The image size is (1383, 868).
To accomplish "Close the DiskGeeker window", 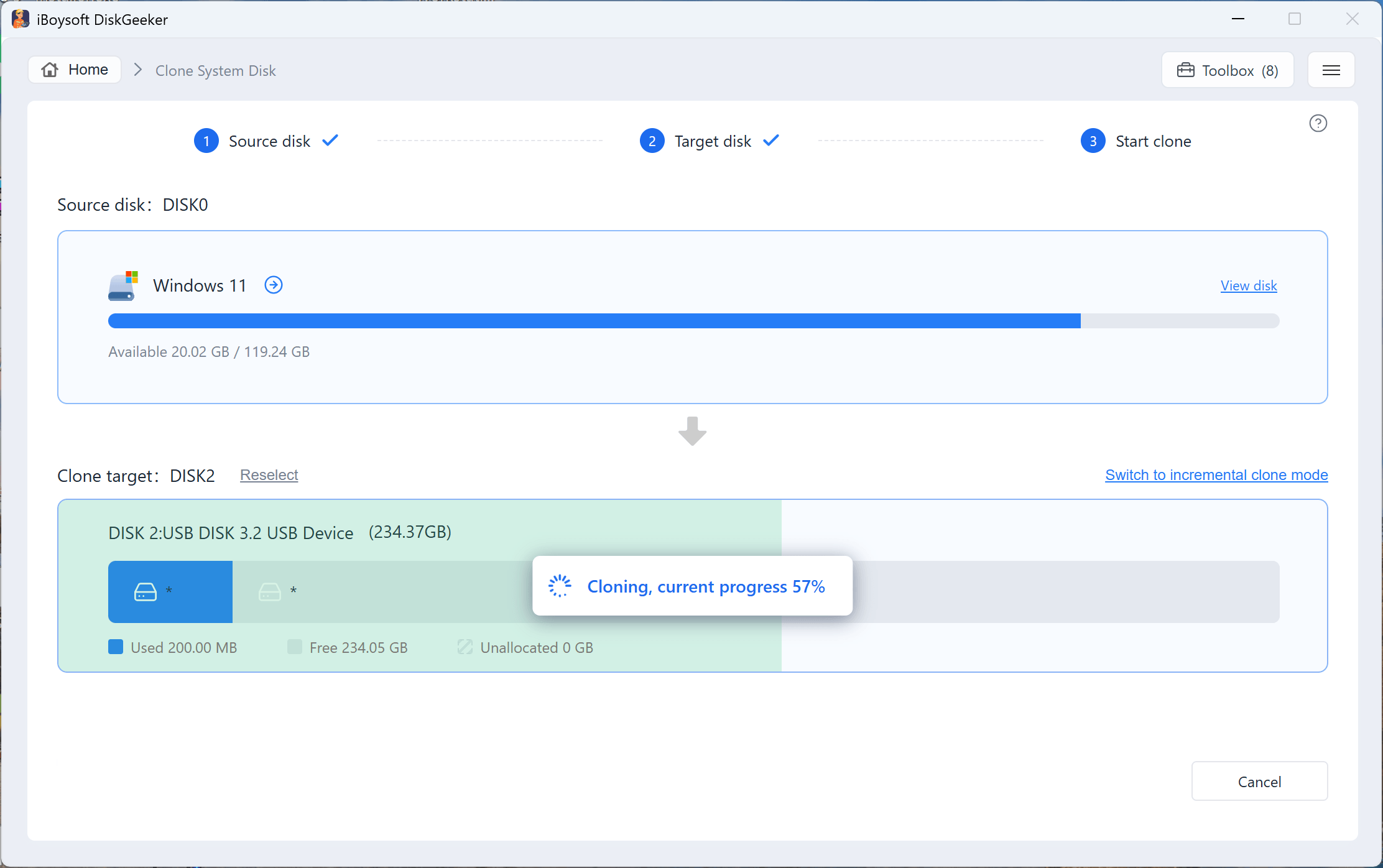I will click(x=1353, y=19).
